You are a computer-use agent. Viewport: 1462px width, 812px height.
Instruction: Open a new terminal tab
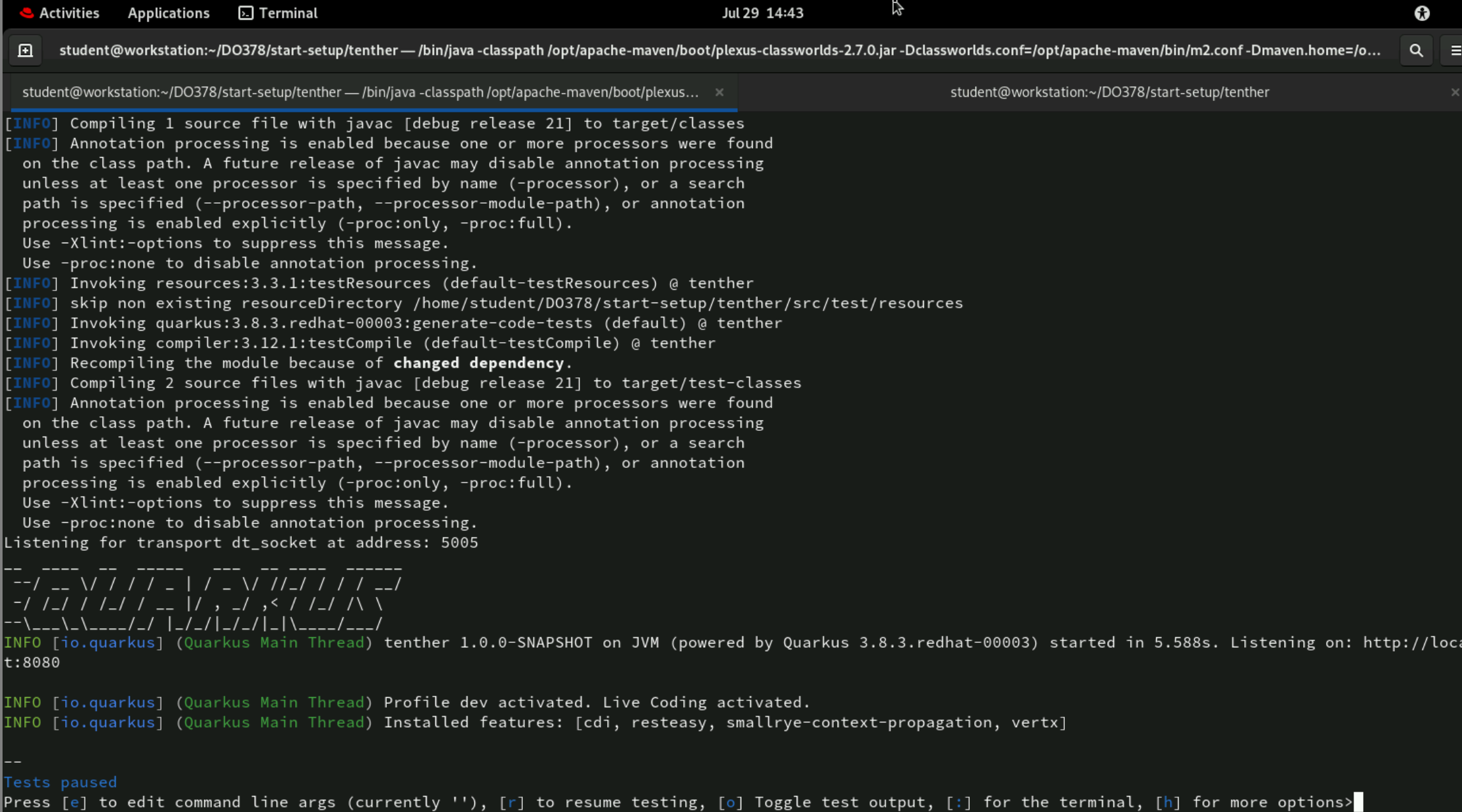(25, 50)
